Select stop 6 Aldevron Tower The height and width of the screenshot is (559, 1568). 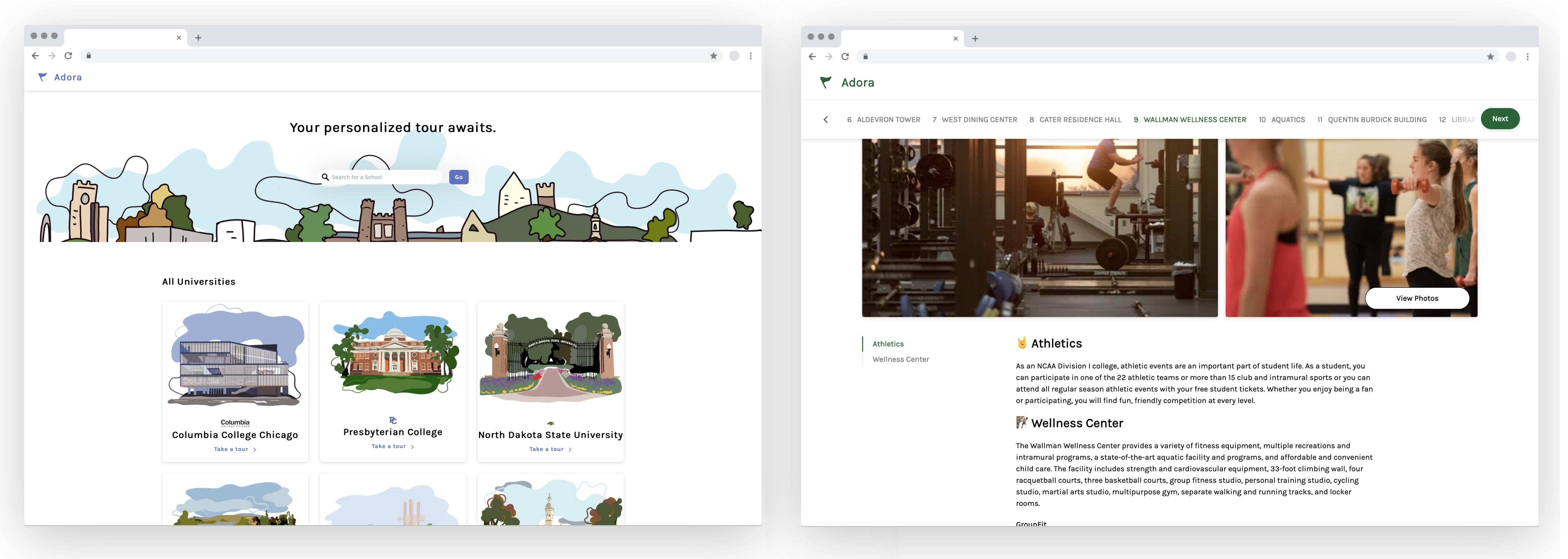(883, 120)
